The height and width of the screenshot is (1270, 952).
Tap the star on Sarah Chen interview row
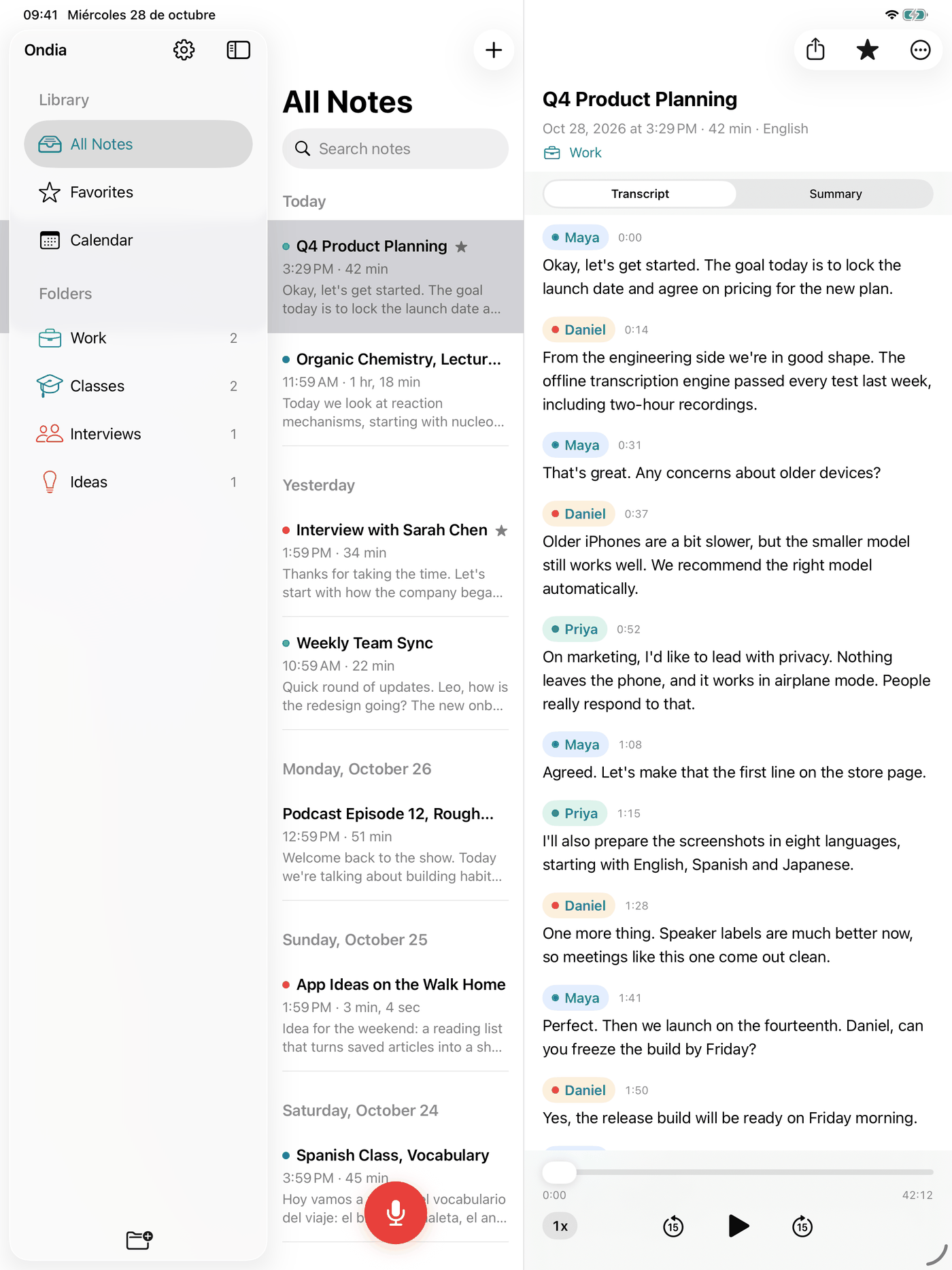501,531
